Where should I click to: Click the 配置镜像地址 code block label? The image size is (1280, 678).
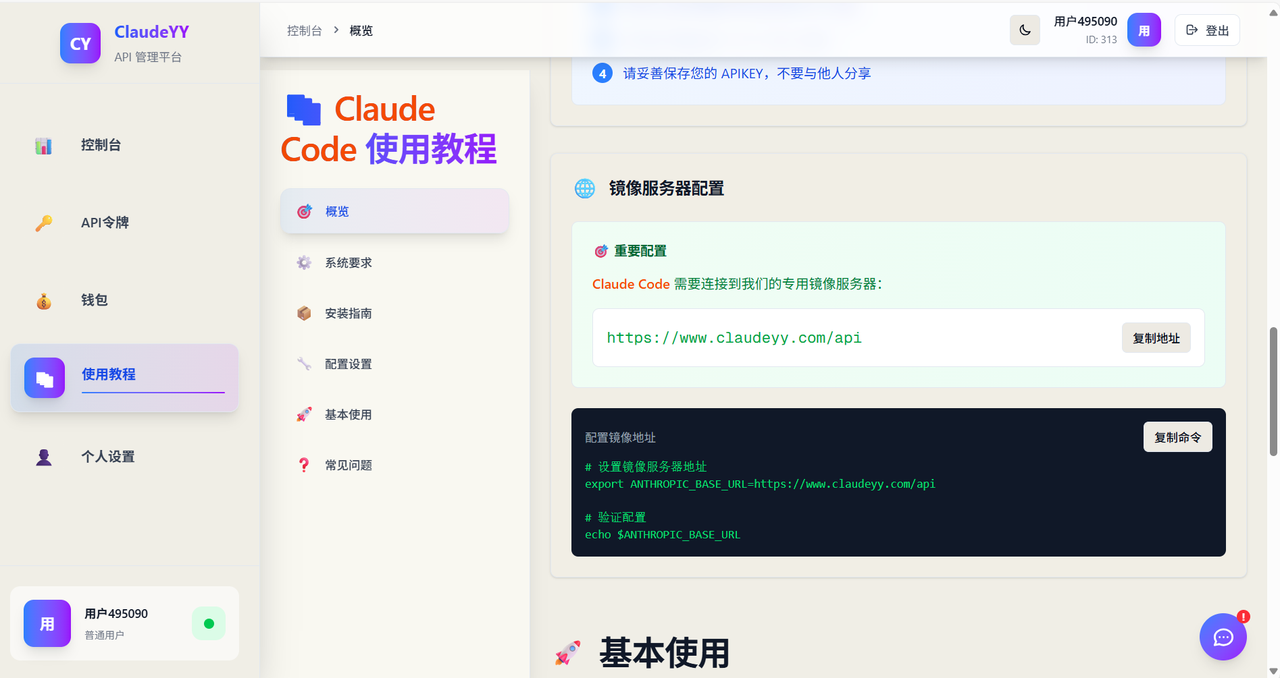click(620, 438)
